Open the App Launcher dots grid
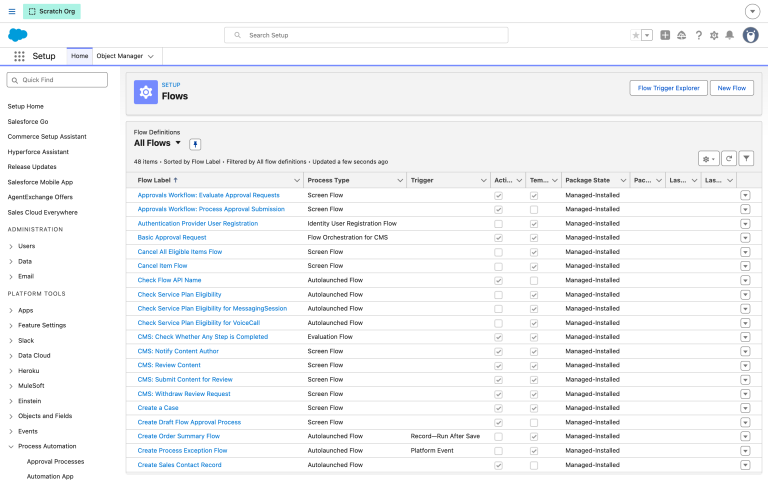The height and width of the screenshot is (480, 768). (x=19, y=56)
